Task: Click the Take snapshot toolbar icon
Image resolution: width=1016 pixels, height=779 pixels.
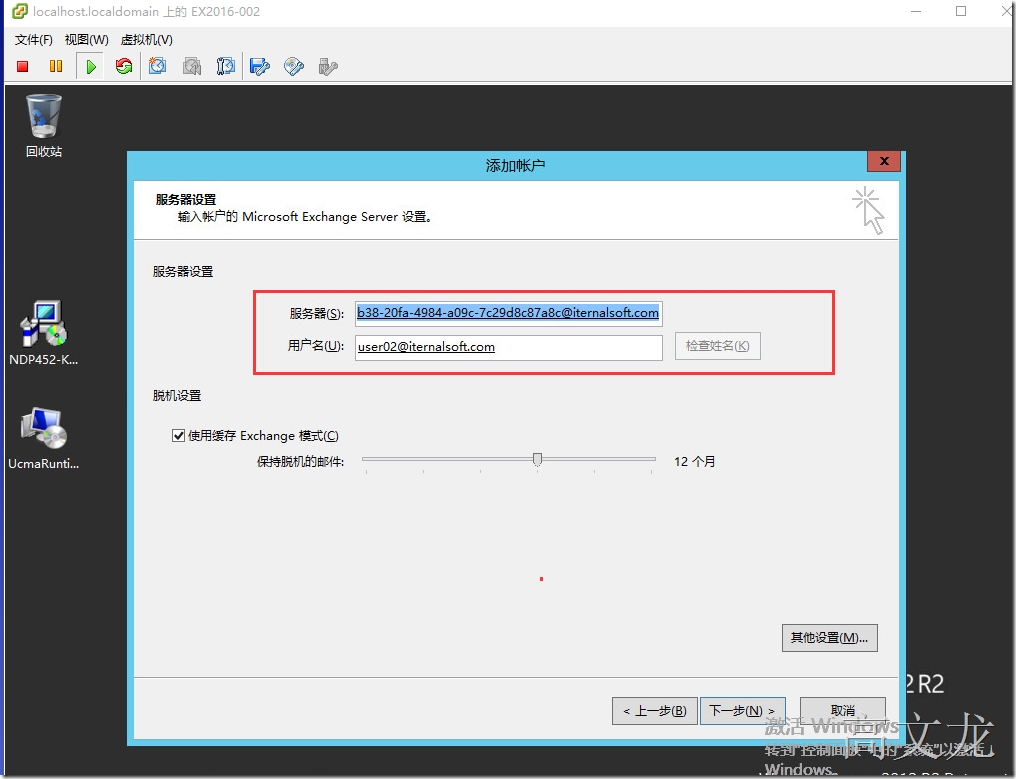Action: (x=157, y=66)
